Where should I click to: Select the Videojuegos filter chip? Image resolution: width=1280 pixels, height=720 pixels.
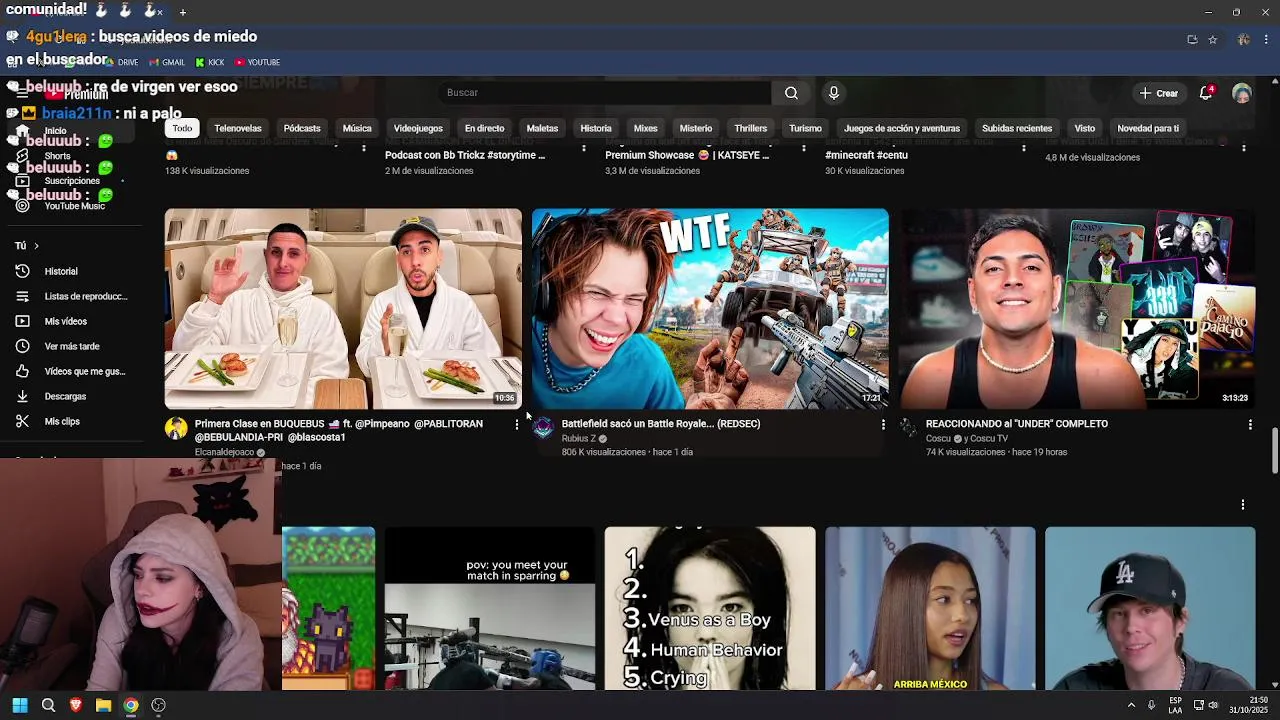pos(418,128)
